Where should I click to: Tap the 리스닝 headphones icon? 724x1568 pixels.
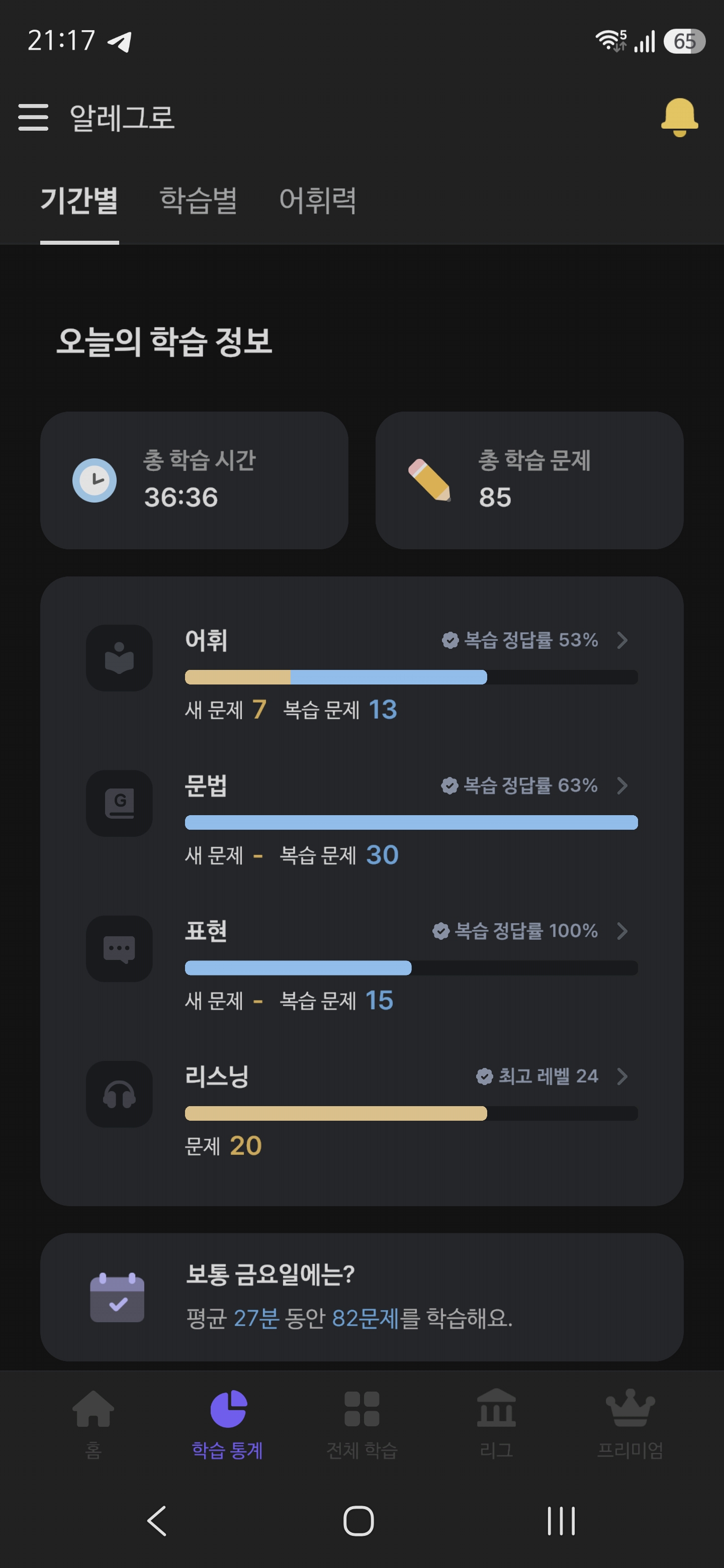(x=119, y=1095)
